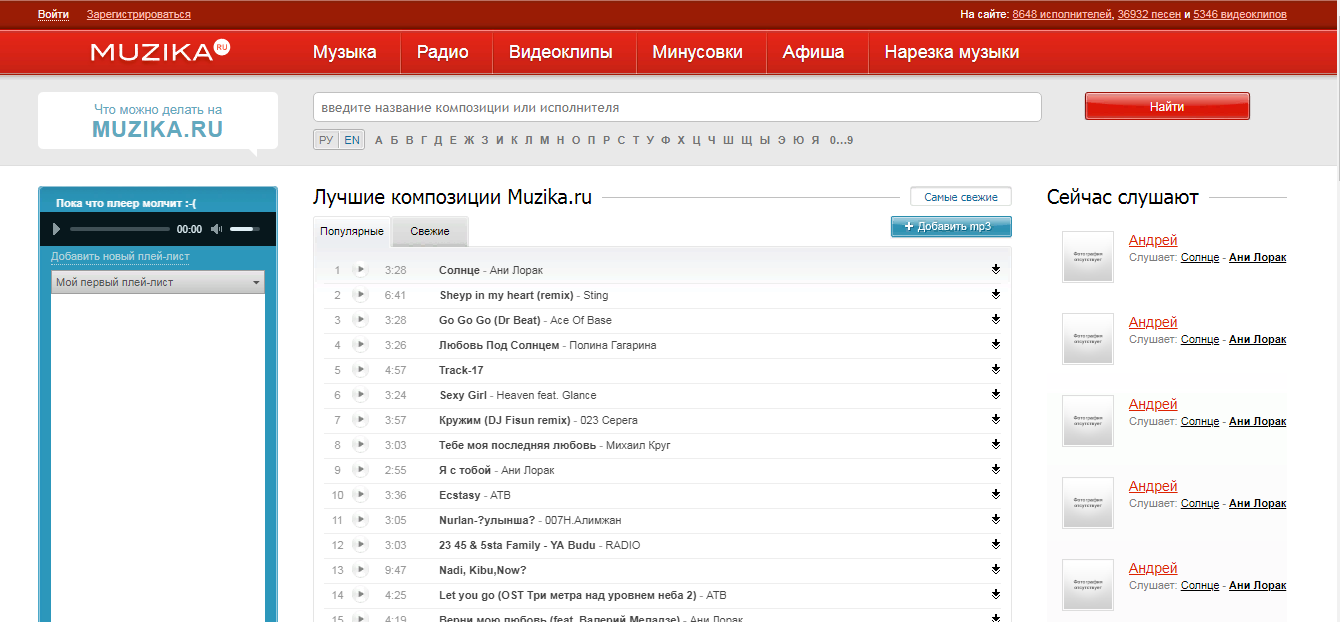
Task: Click the MUZIKA.RU logo
Action: pyautogui.click(x=160, y=52)
